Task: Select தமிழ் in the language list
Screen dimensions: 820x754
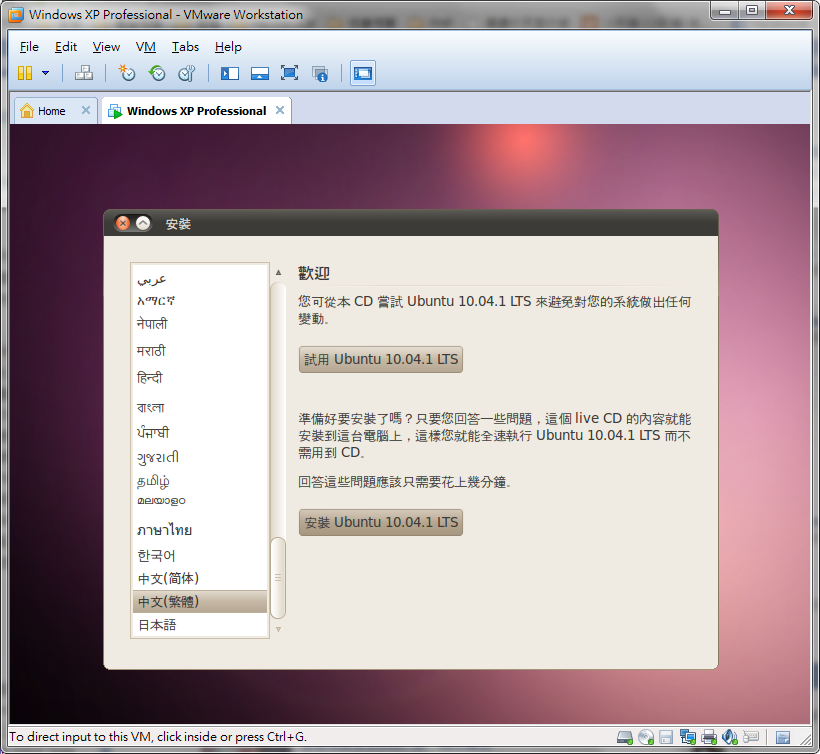Action: tap(200, 481)
